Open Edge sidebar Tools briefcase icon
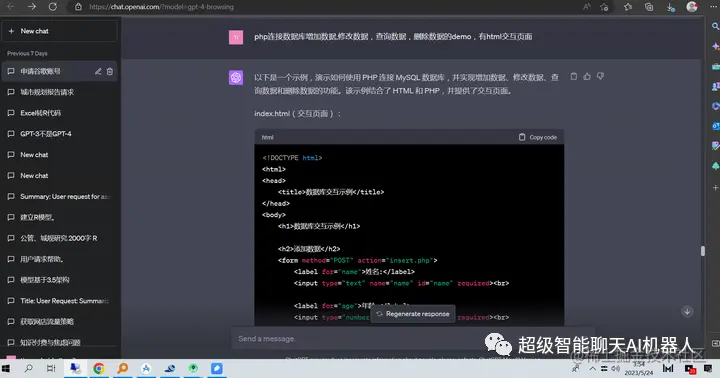The height and width of the screenshot is (378, 720). pyautogui.click(x=715, y=67)
